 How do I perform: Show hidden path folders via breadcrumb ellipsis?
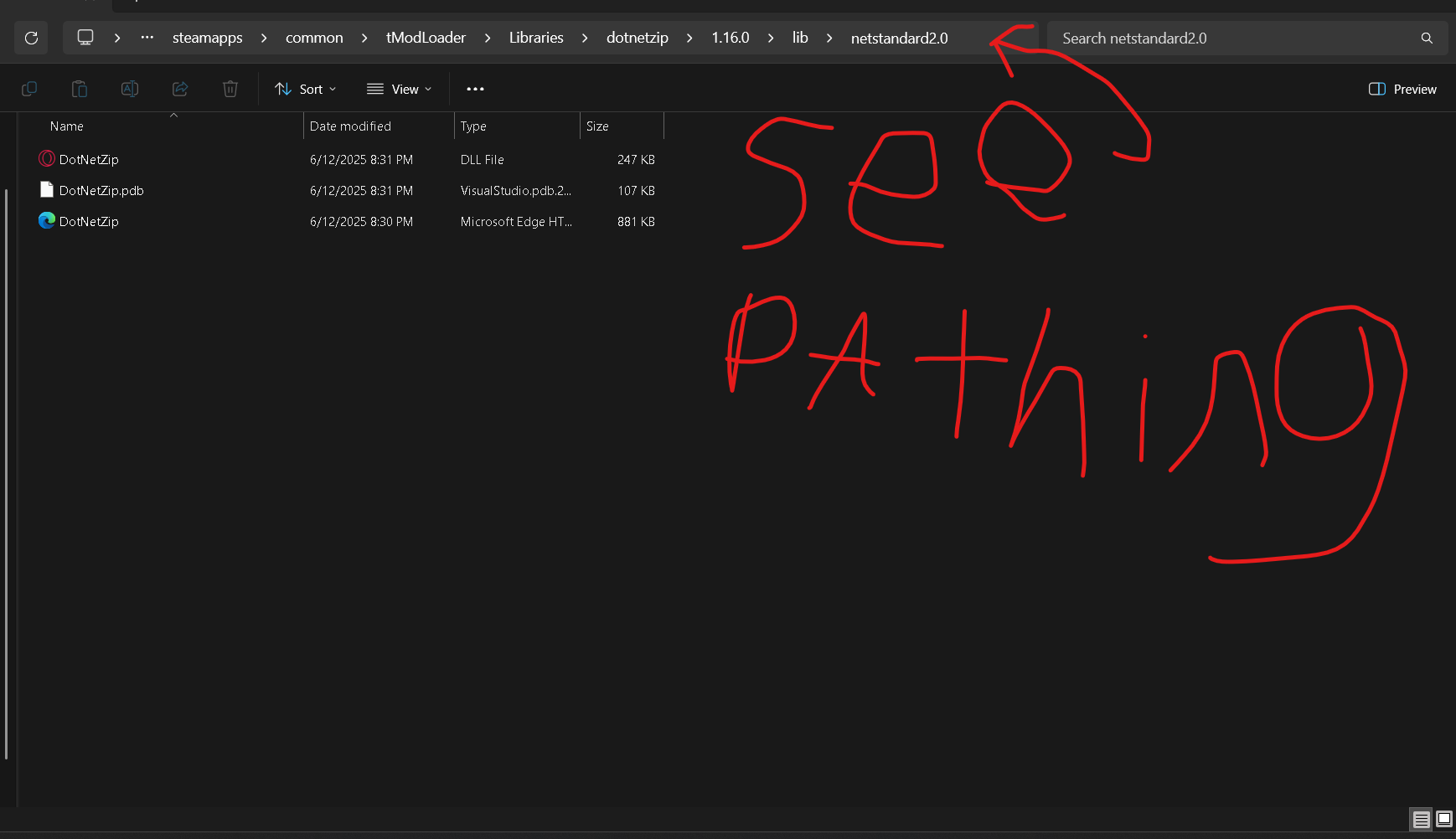tap(147, 38)
